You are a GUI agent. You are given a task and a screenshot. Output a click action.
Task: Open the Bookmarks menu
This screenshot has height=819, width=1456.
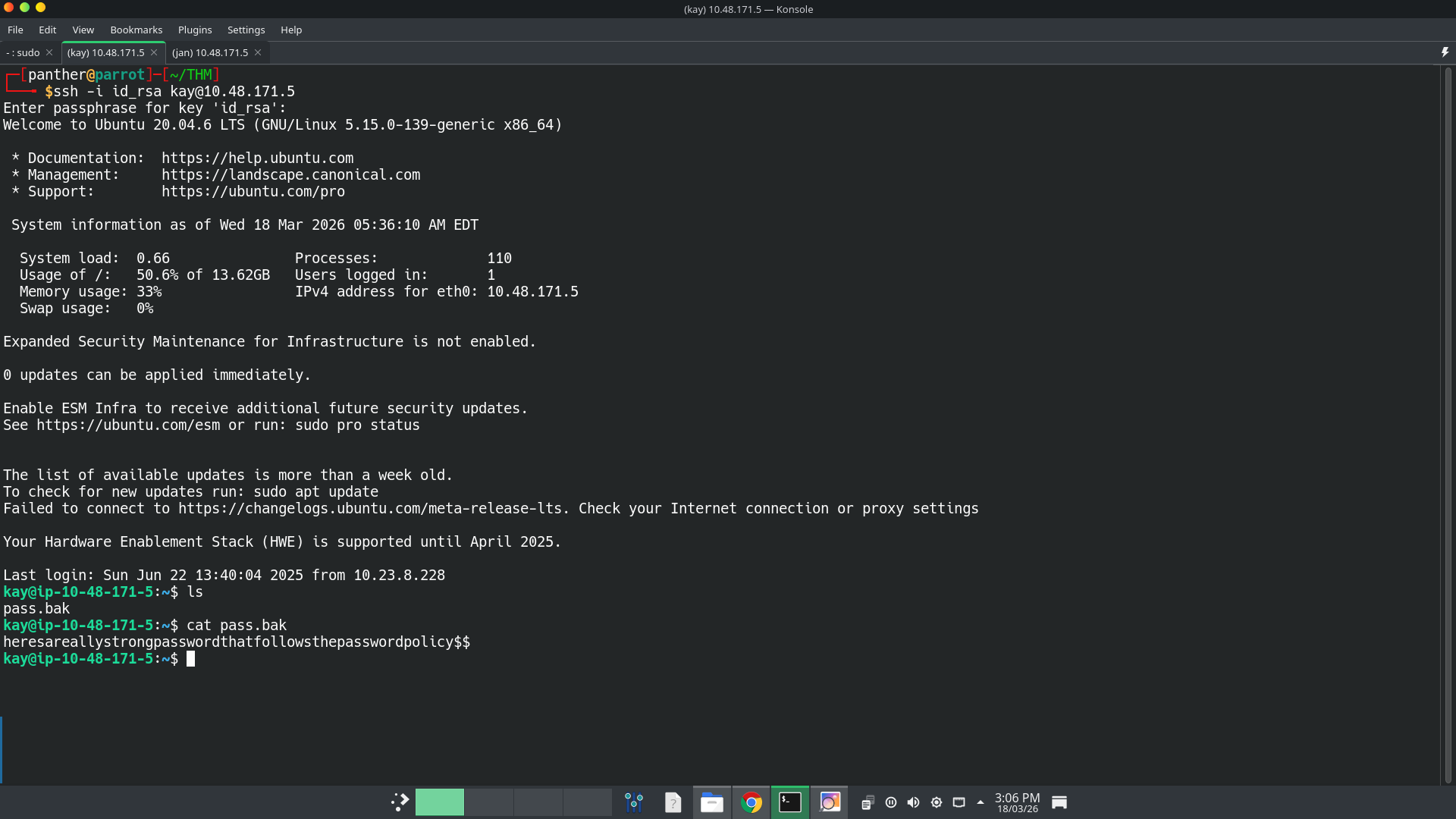tap(136, 30)
